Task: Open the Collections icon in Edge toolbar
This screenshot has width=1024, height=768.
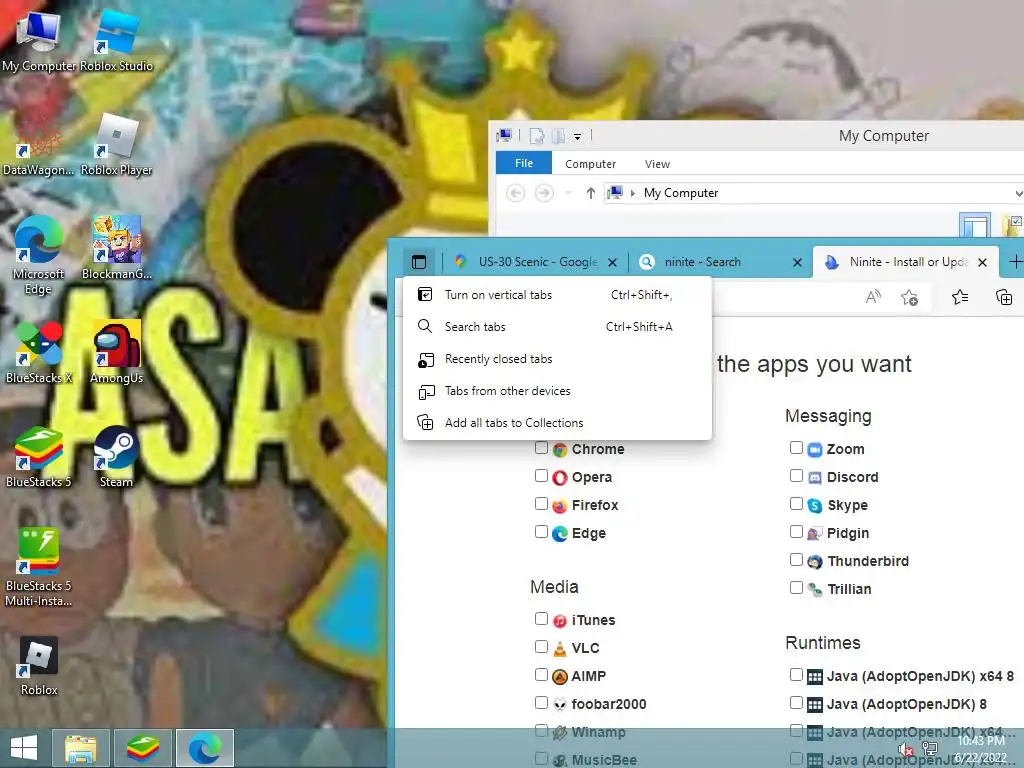Action: (1004, 297)
